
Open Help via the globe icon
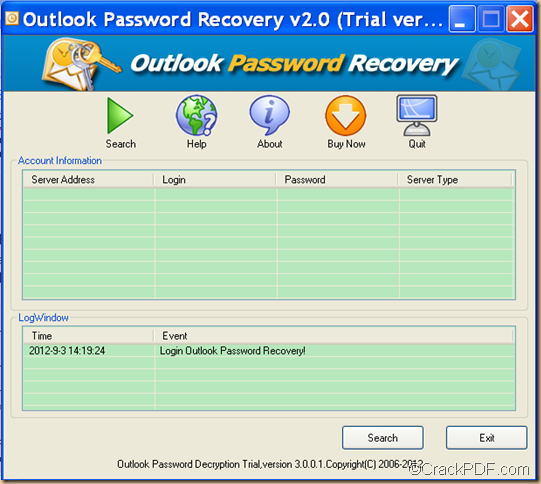(196, 116)
